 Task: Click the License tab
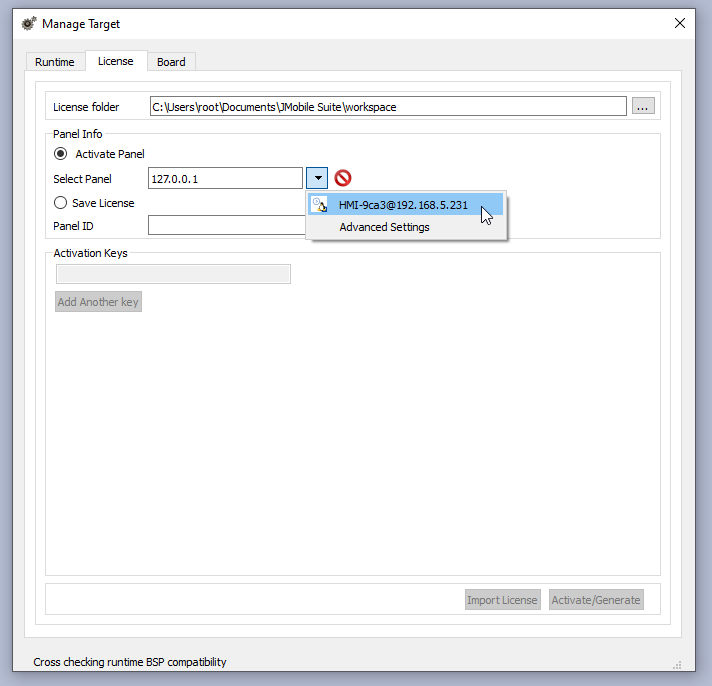115,61
